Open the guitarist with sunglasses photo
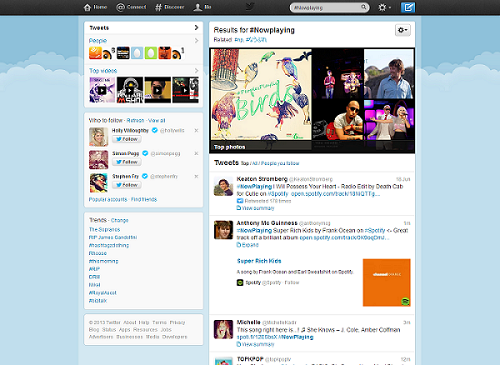The height and width of the screenshot is (365, 500). tap(338, 120)
